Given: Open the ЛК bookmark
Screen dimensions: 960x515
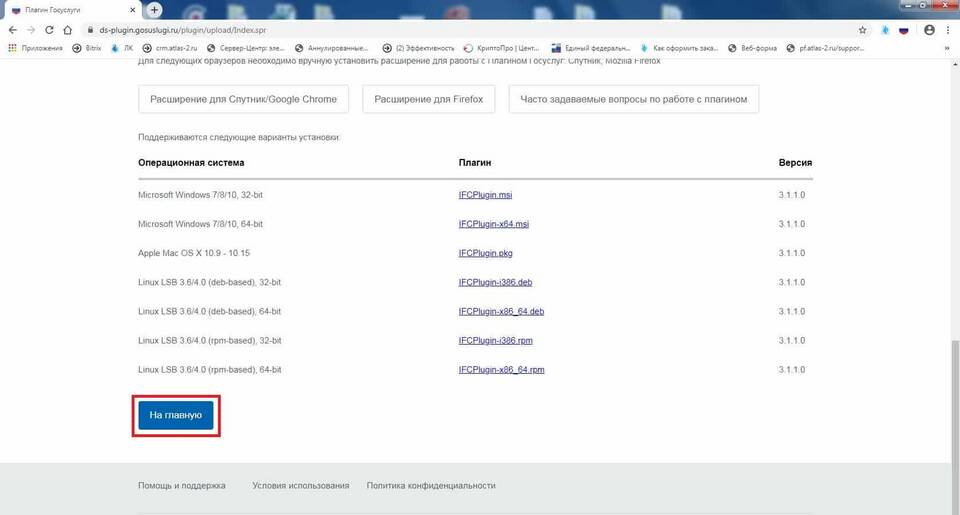Looking at the screenshot, I should (122, 48).
